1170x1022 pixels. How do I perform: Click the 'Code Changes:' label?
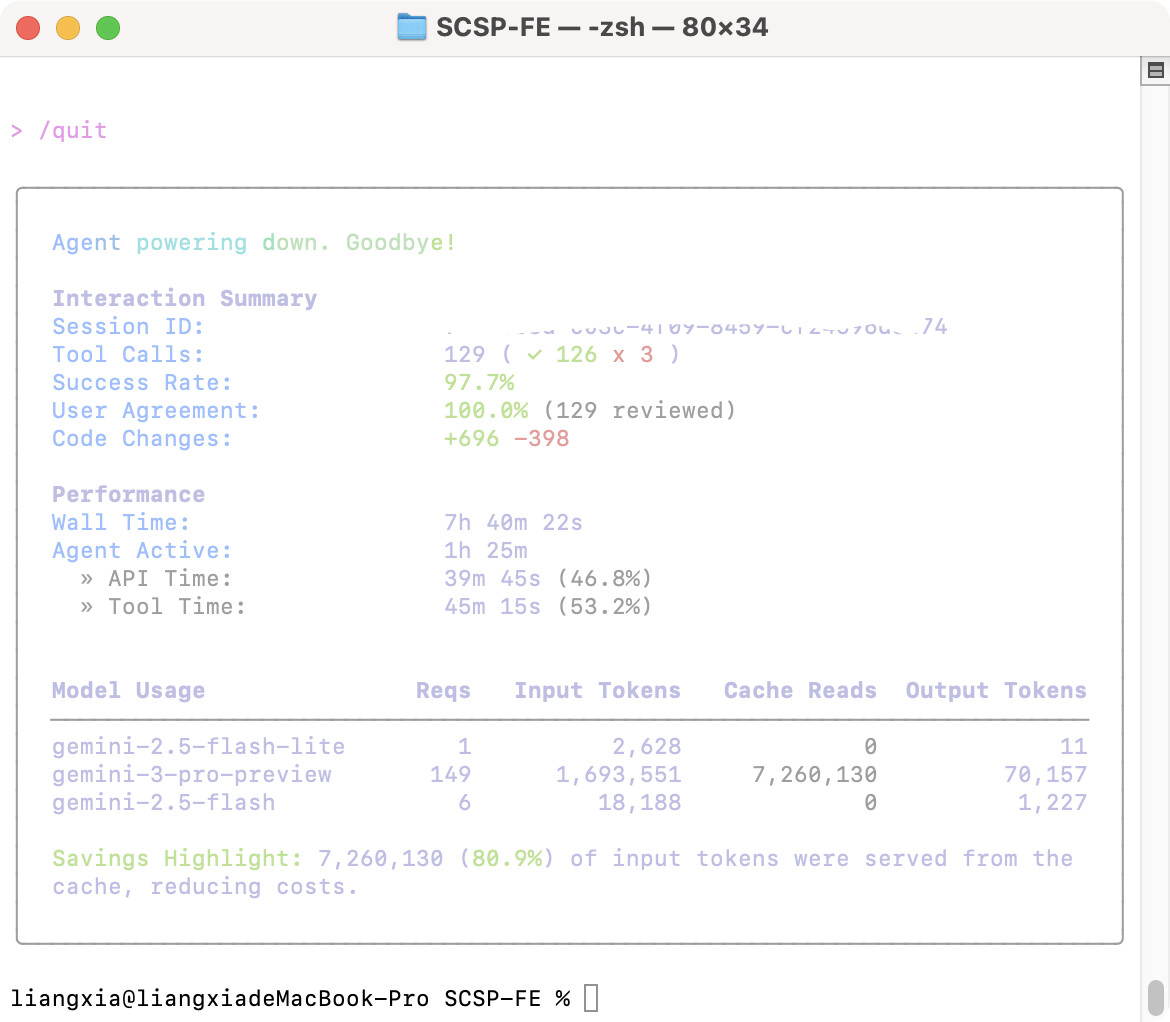click(x=142, y=439)
